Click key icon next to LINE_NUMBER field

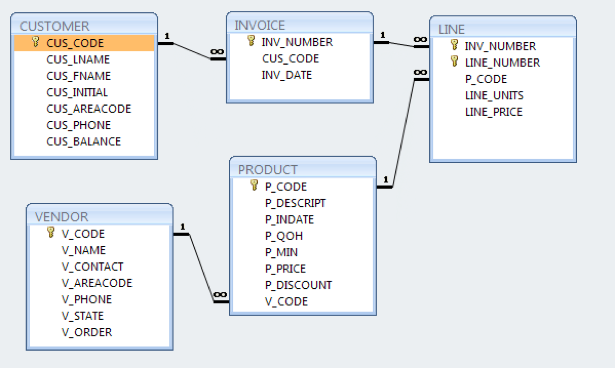[455, 61]
